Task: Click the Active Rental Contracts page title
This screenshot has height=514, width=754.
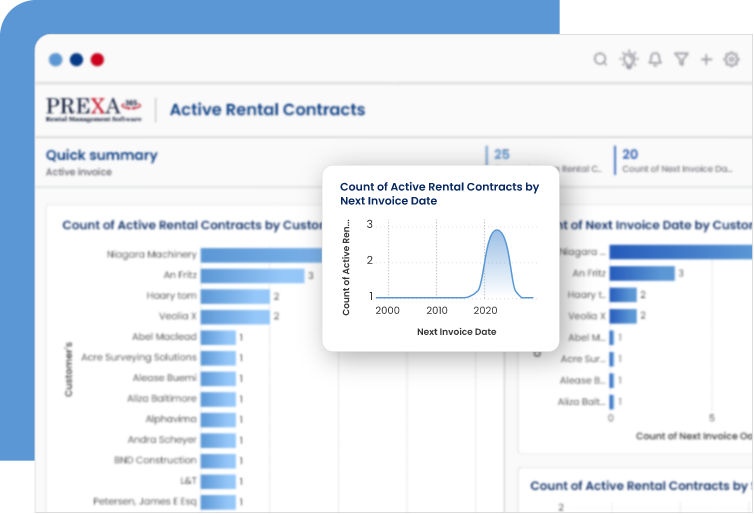Action: tap(267, 110)
